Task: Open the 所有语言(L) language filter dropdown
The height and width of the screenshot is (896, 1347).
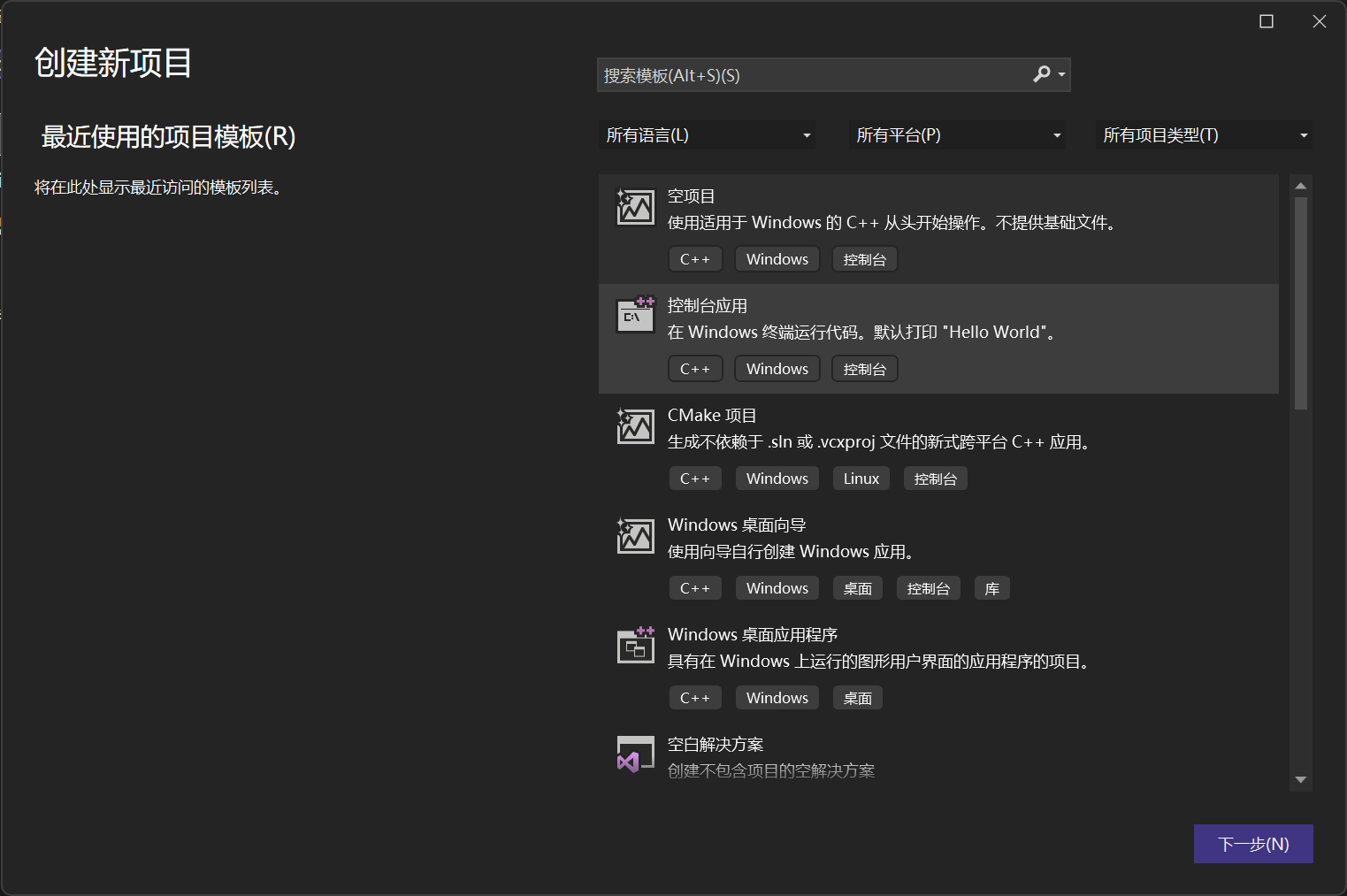Action: pos(707,135)
